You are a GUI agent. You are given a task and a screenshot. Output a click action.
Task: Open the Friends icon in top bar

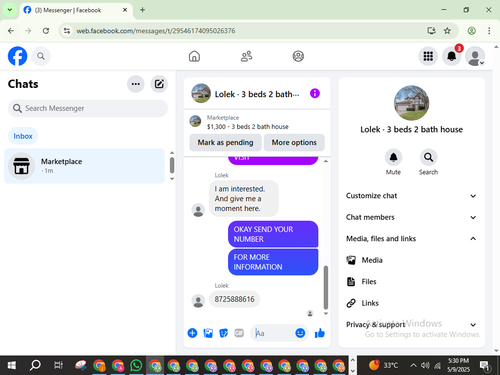[246, 56]
